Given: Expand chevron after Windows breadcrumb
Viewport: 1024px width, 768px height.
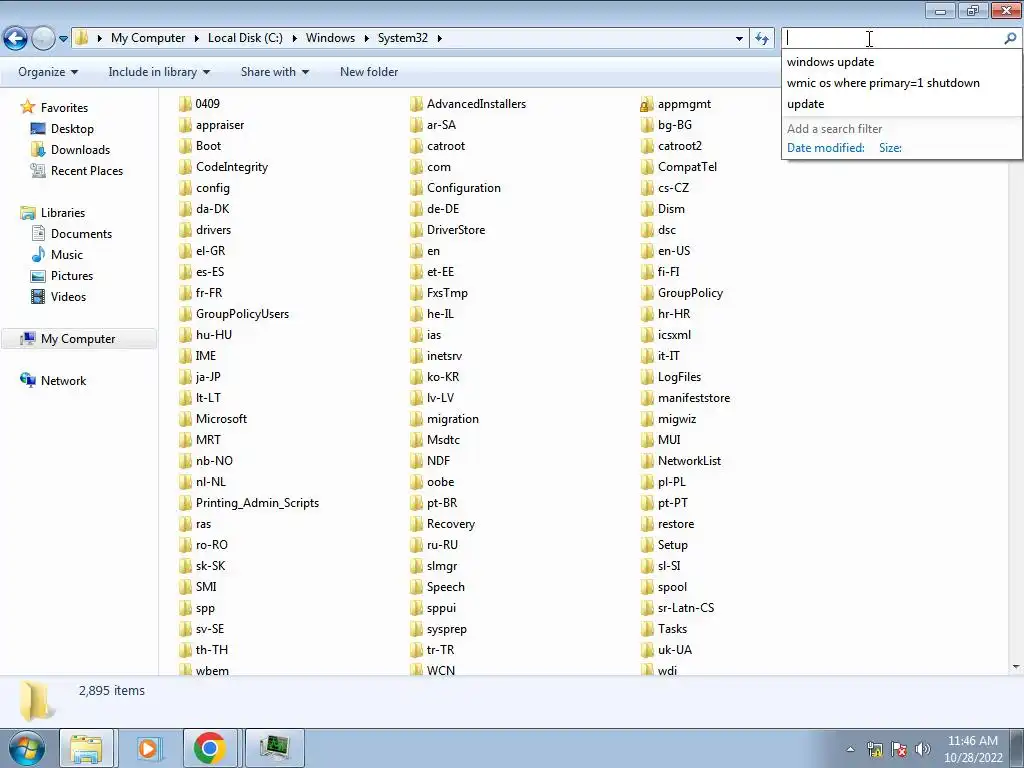Looking at the screenshot, I should tap(366, 38).
